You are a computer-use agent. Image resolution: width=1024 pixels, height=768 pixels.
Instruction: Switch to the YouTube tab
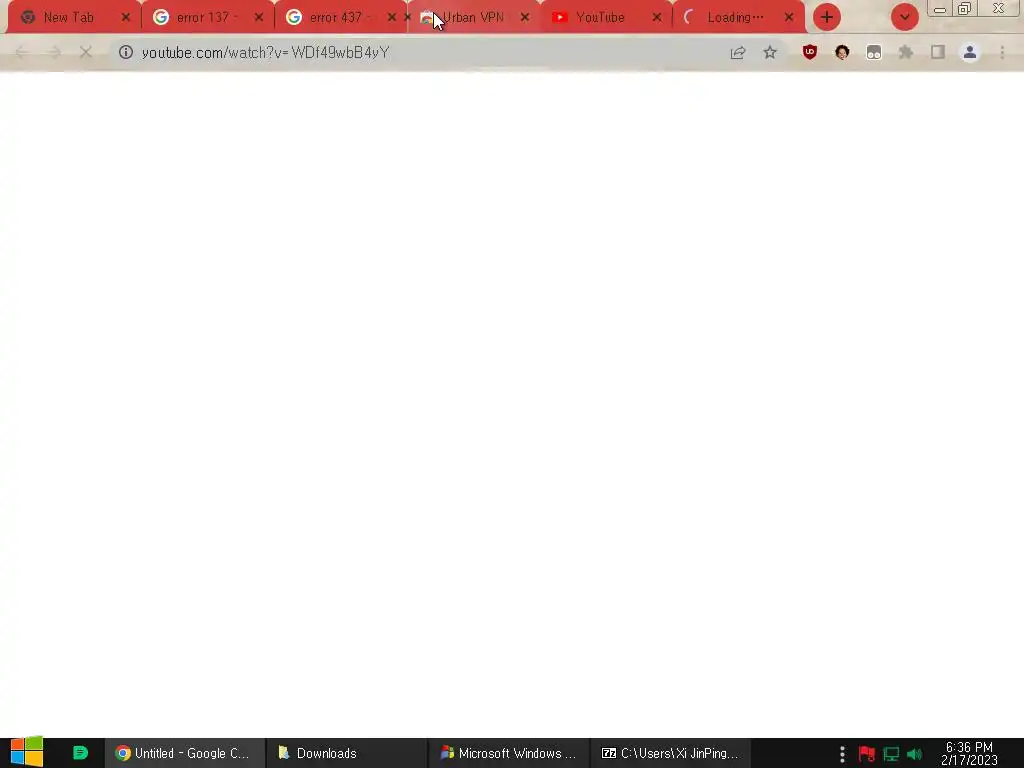tap(600, 18)
